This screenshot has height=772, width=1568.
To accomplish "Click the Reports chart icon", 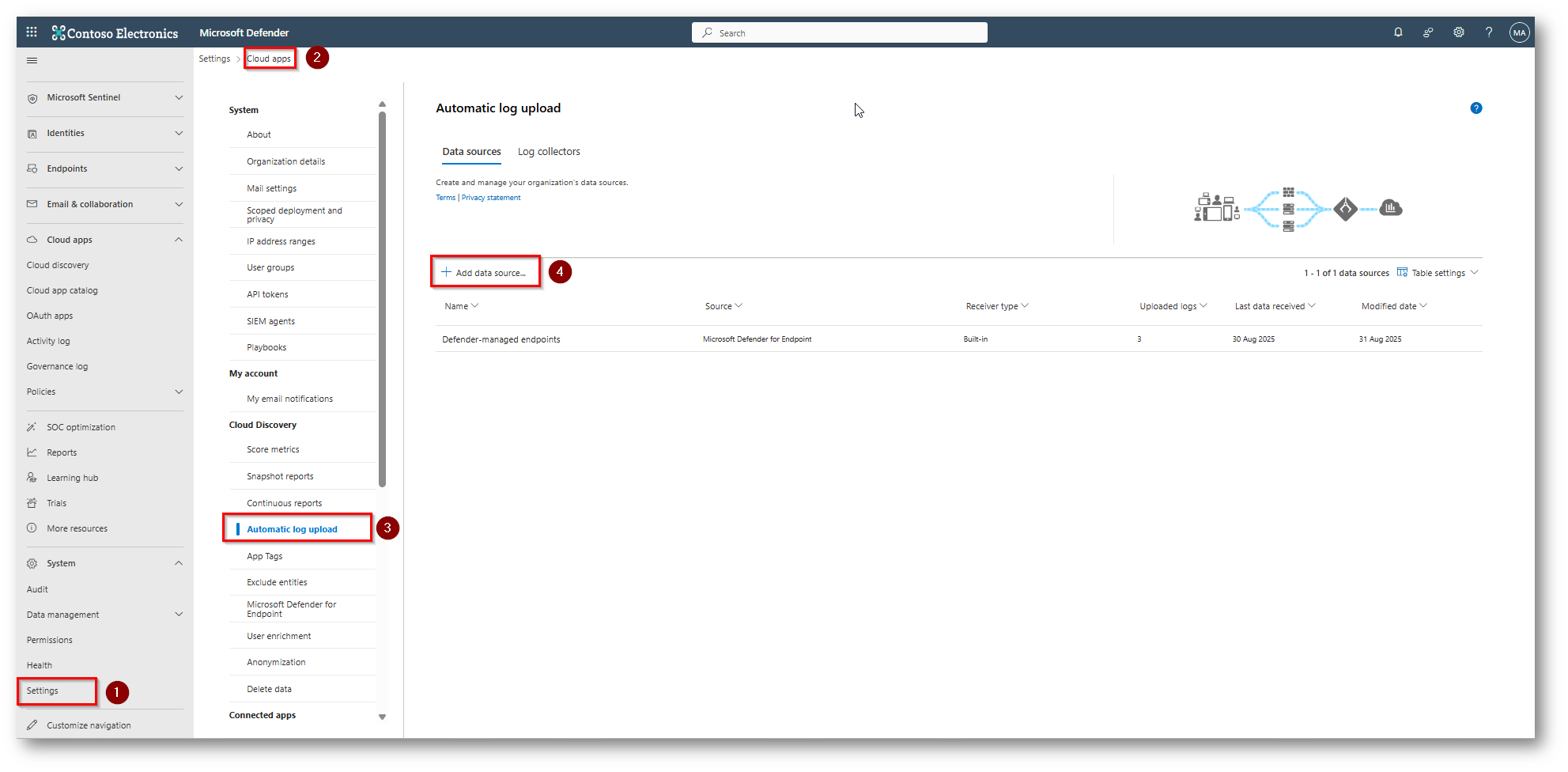I will tap(32, 452).
